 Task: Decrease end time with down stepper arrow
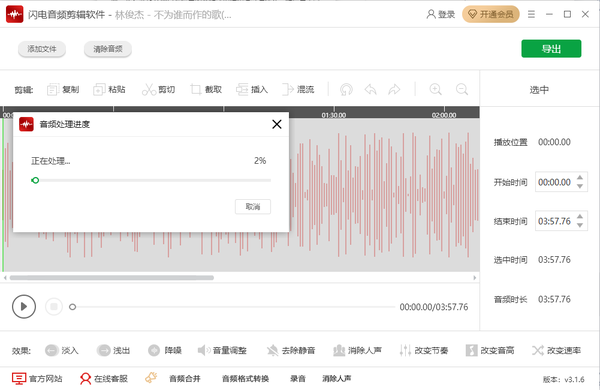point(580,225)
